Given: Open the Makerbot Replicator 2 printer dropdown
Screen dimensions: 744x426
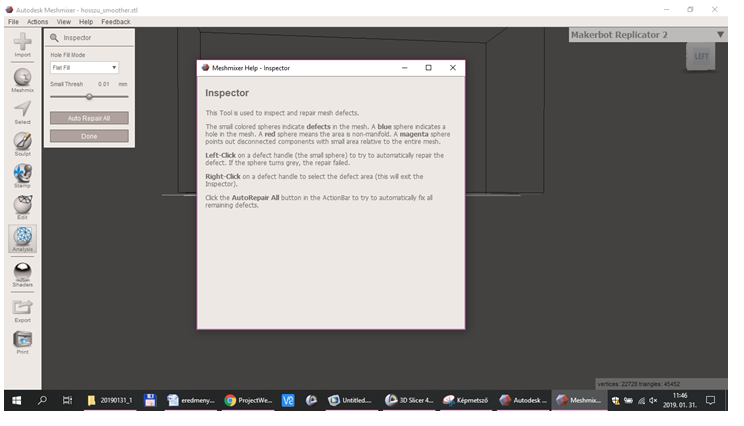Looking at the screenshot, I should (x=722, y=35).
